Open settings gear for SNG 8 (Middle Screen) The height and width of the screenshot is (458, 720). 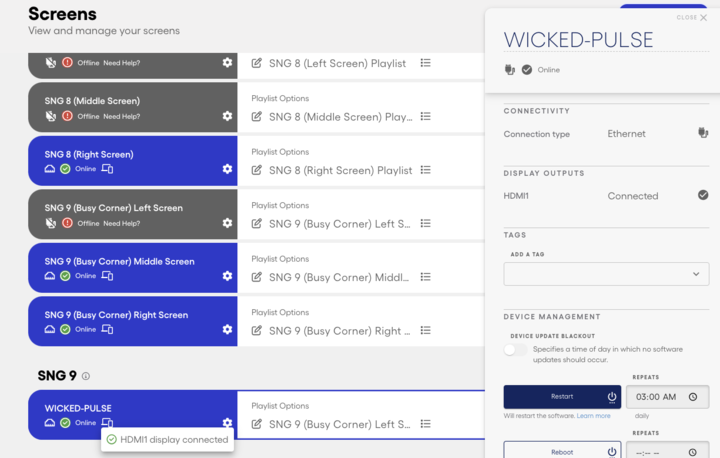(x=227, y=116)
